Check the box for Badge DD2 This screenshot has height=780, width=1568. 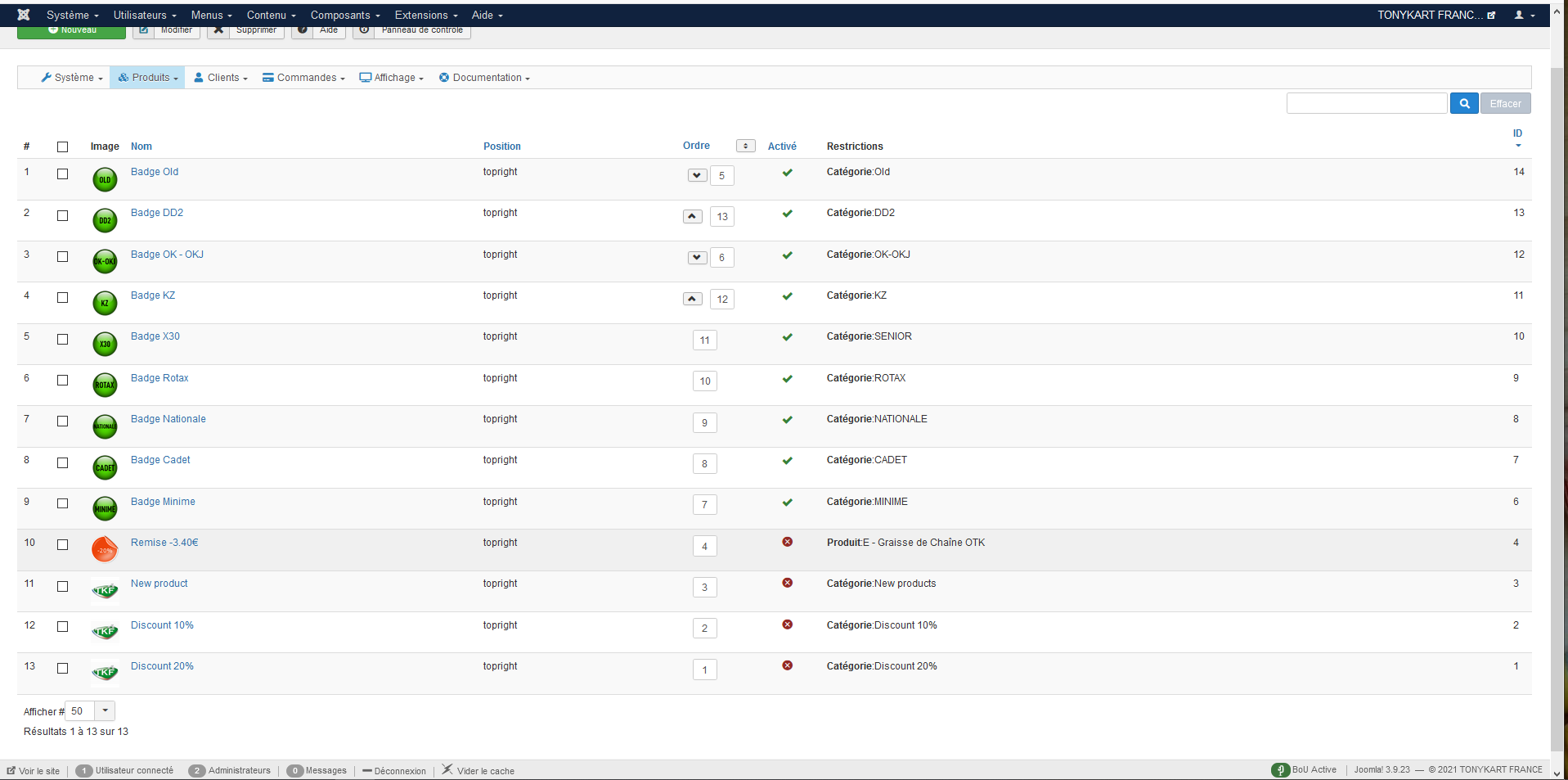coord(62,215)
